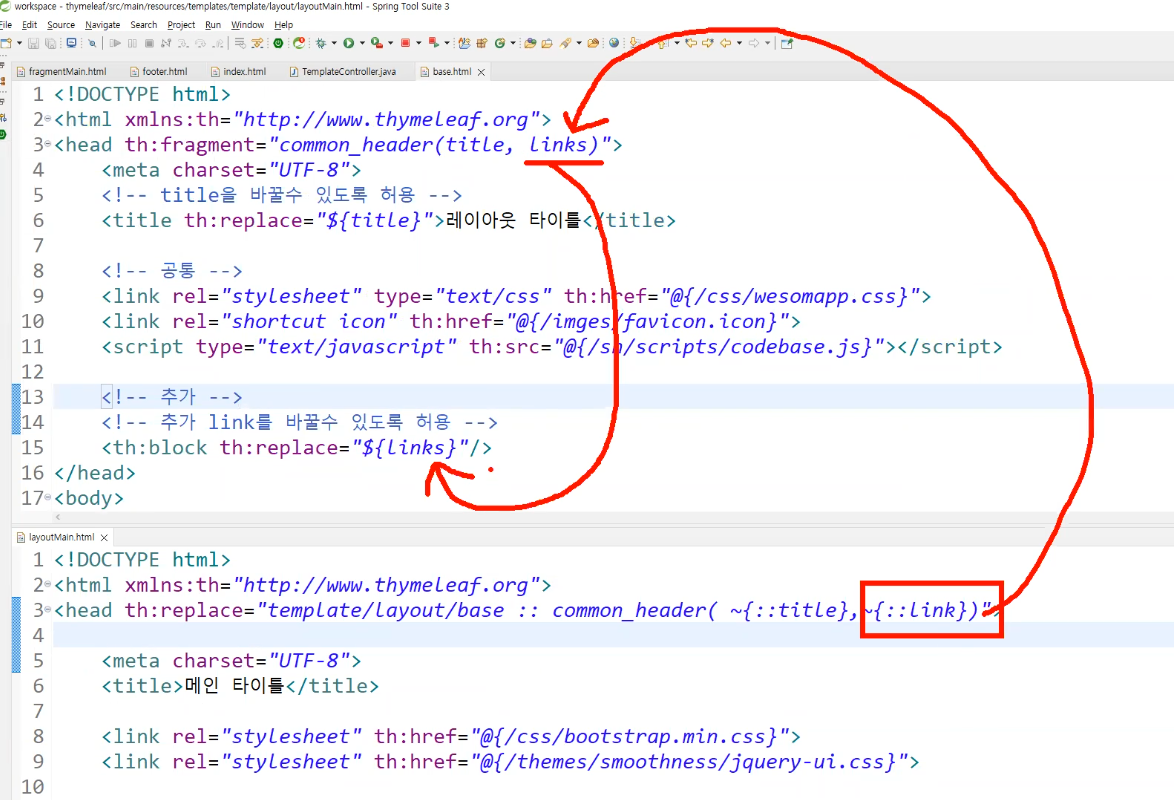
Task: Switch to the index.html tab
Action: point(238,72)
